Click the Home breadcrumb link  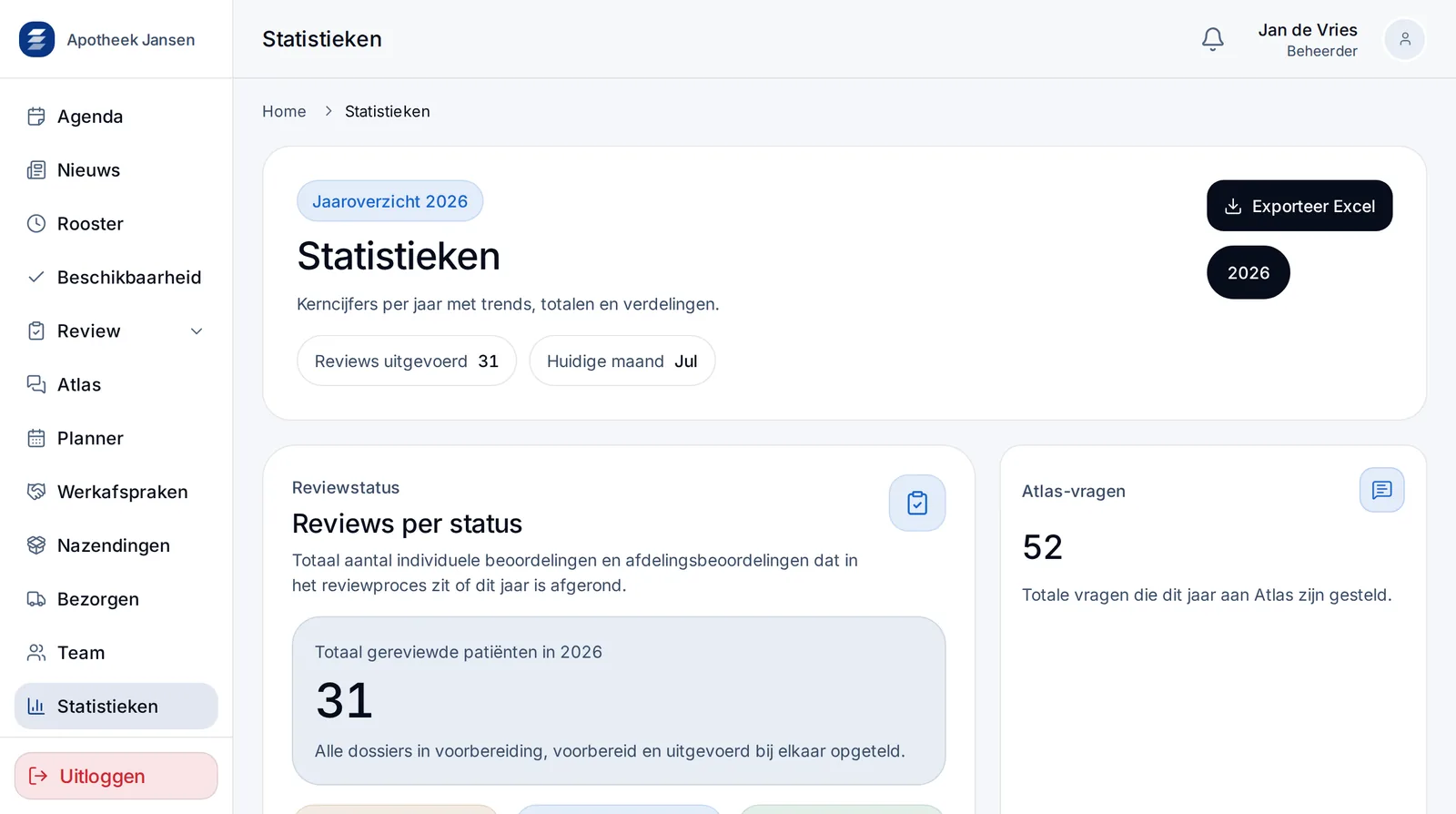[284, 111]
